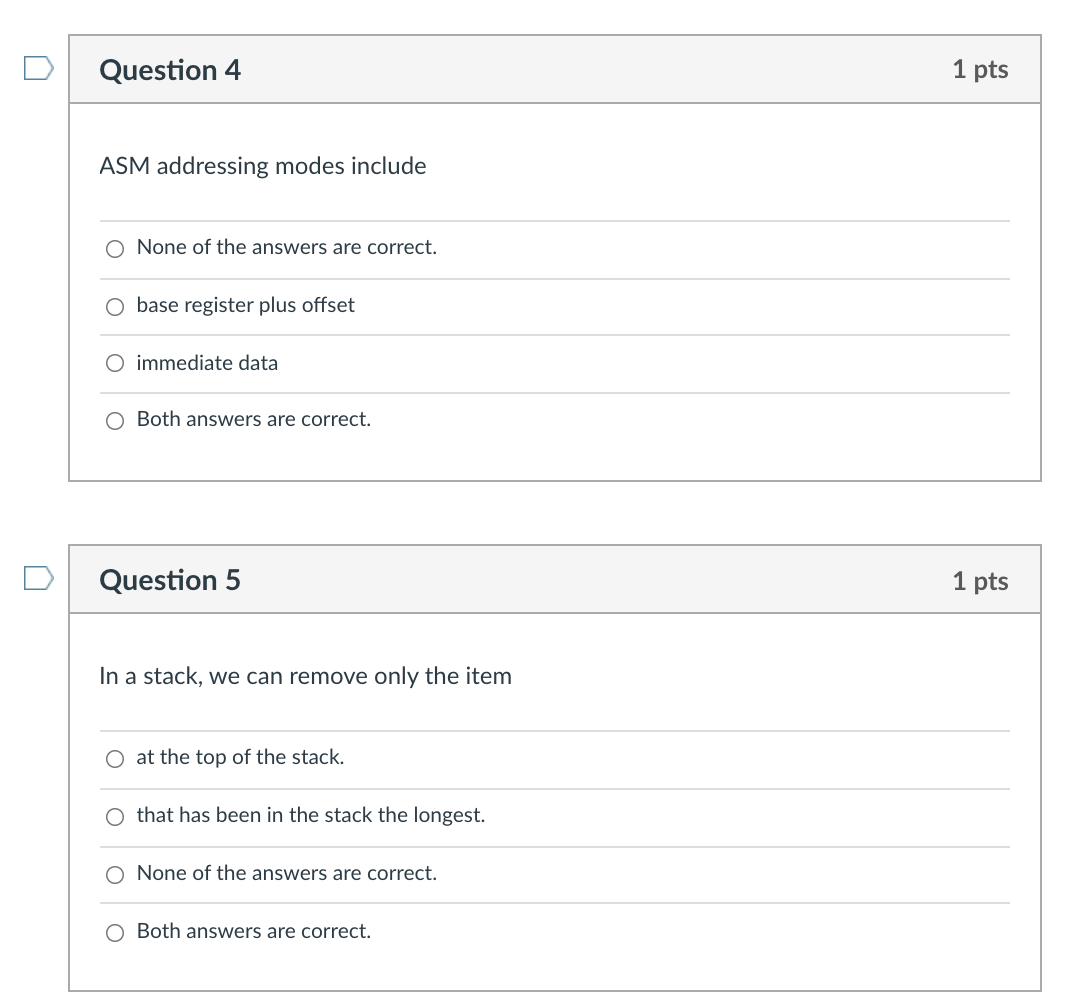Select "immediate data"
The image size is (1084, 1006).
point(115,363)
